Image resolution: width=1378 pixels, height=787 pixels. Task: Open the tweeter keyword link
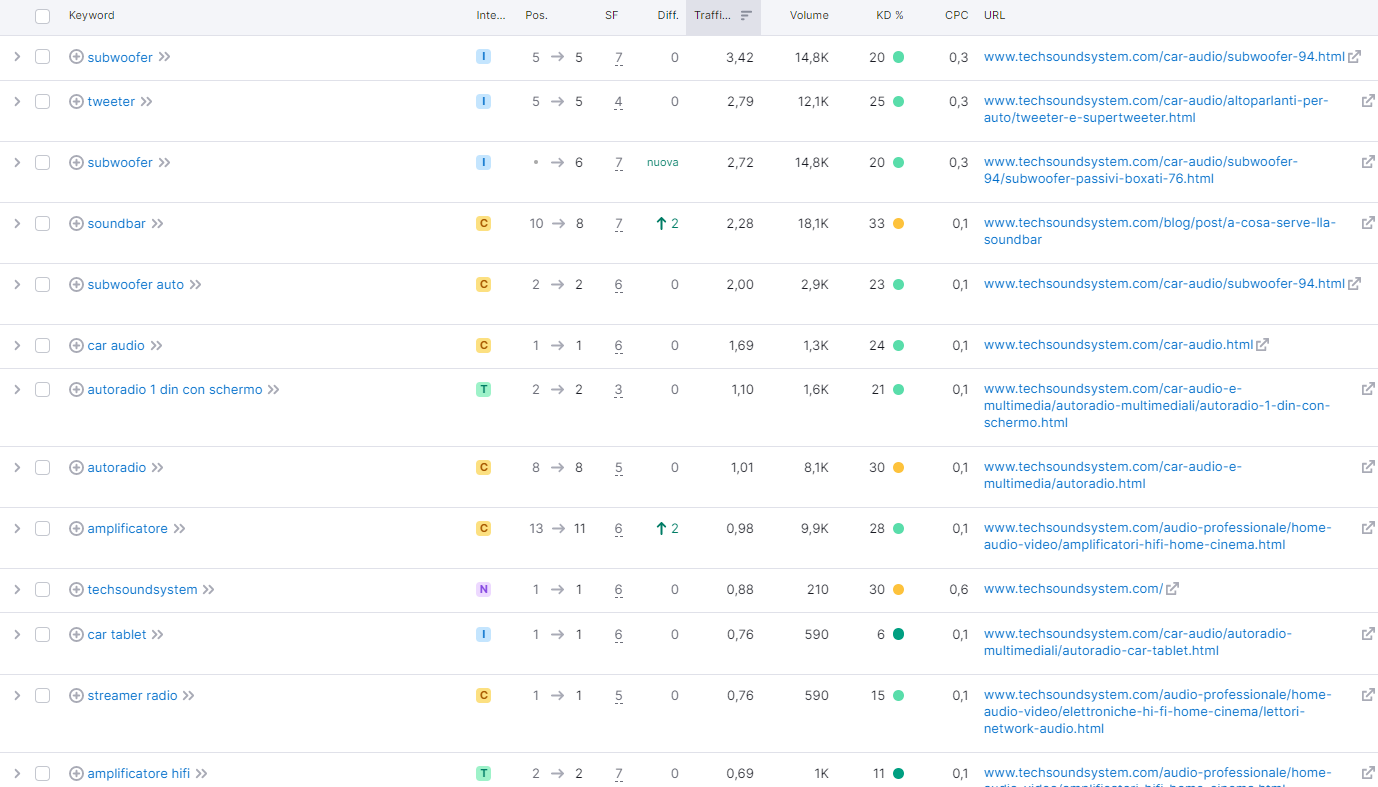(x=111, y=101)
